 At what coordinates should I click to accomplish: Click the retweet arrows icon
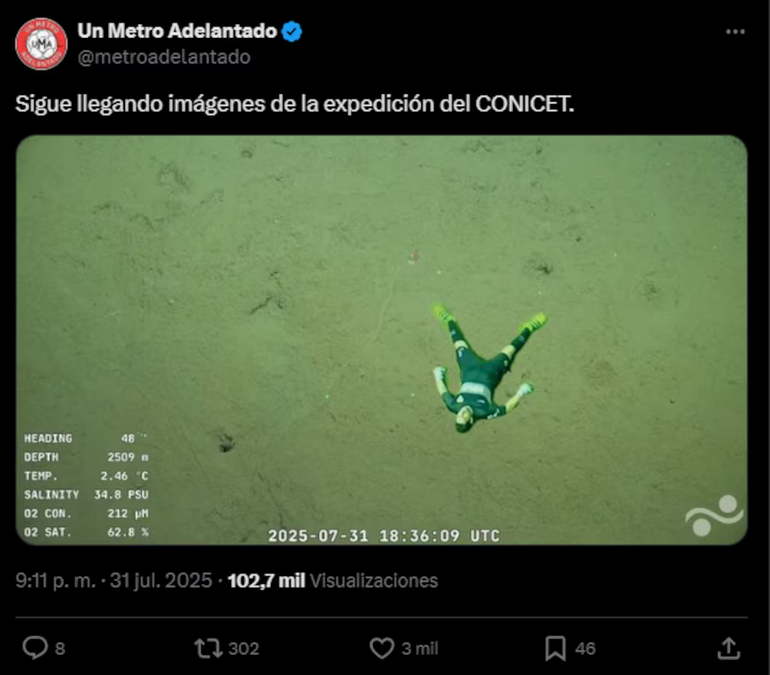[x=209, y=648]
